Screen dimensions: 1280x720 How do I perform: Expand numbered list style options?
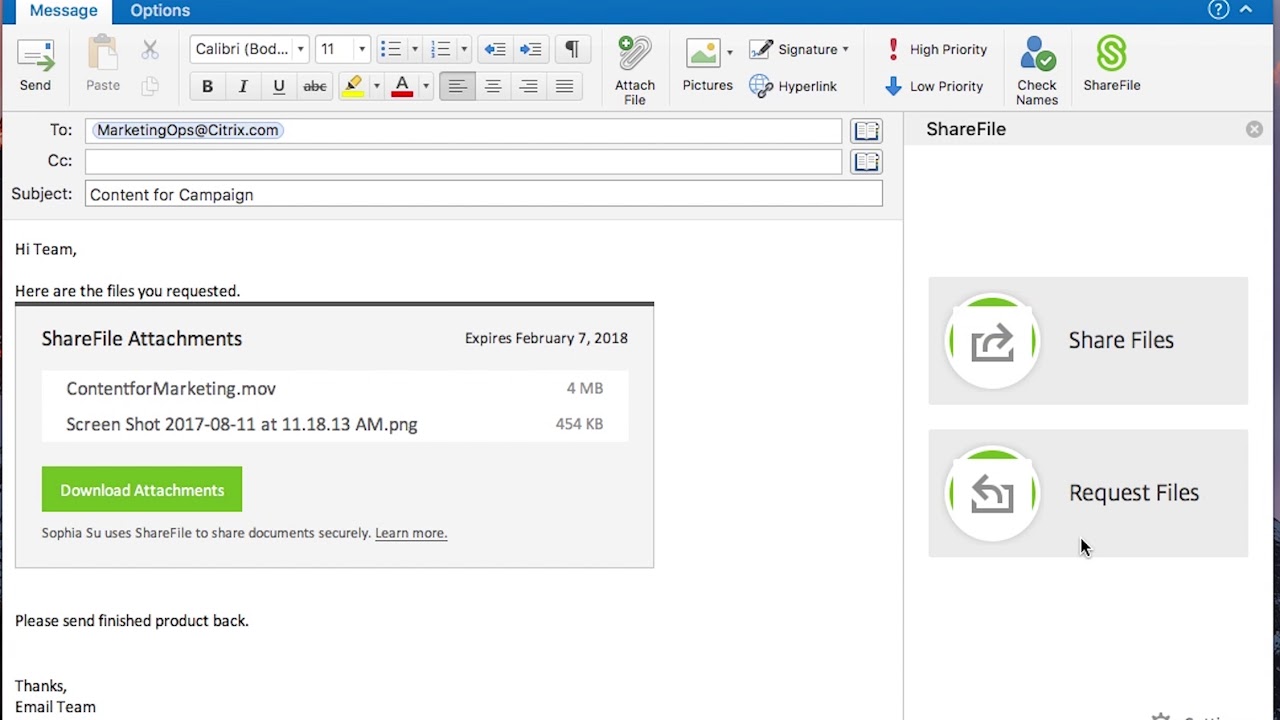tap(463, 49)
